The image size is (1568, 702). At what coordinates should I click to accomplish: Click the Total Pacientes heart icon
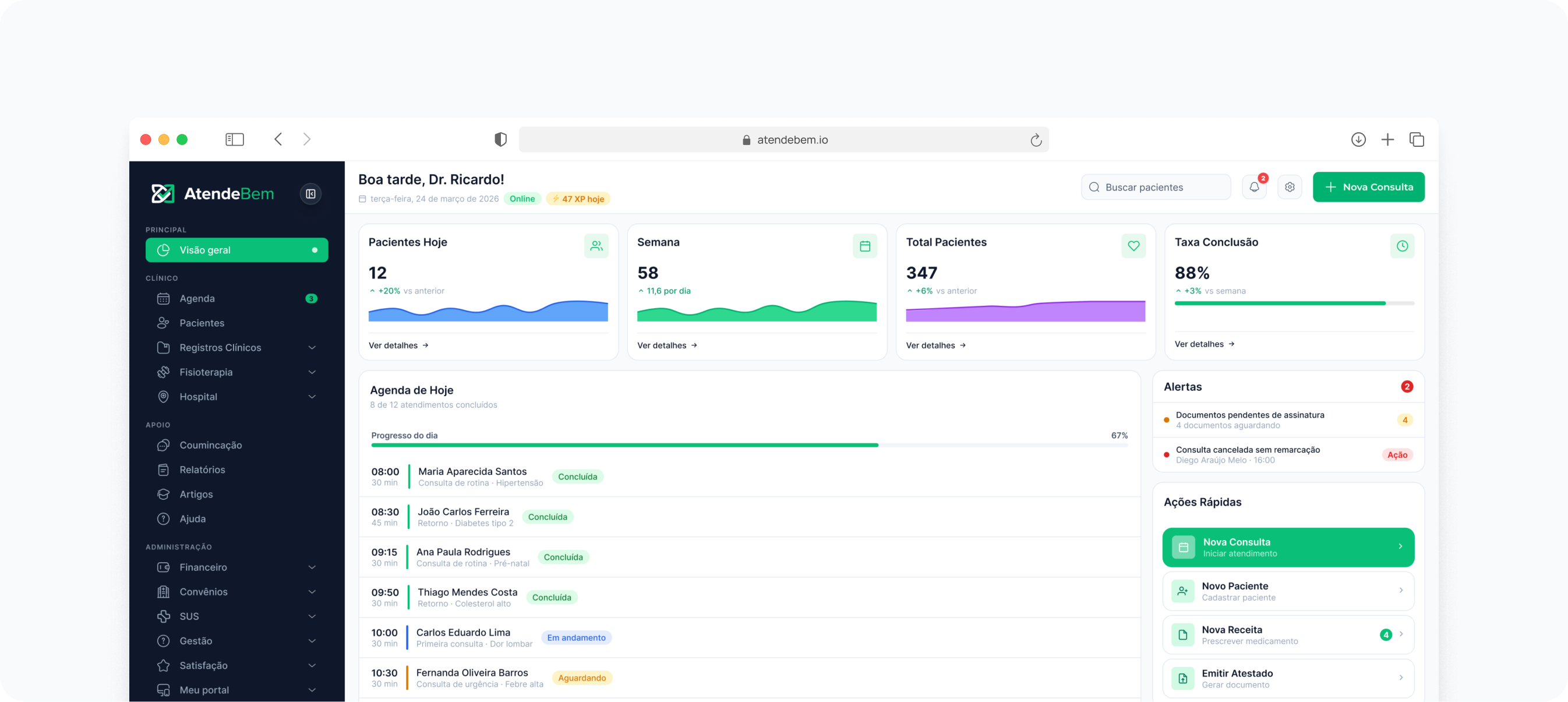click(x=1133, y=246)
